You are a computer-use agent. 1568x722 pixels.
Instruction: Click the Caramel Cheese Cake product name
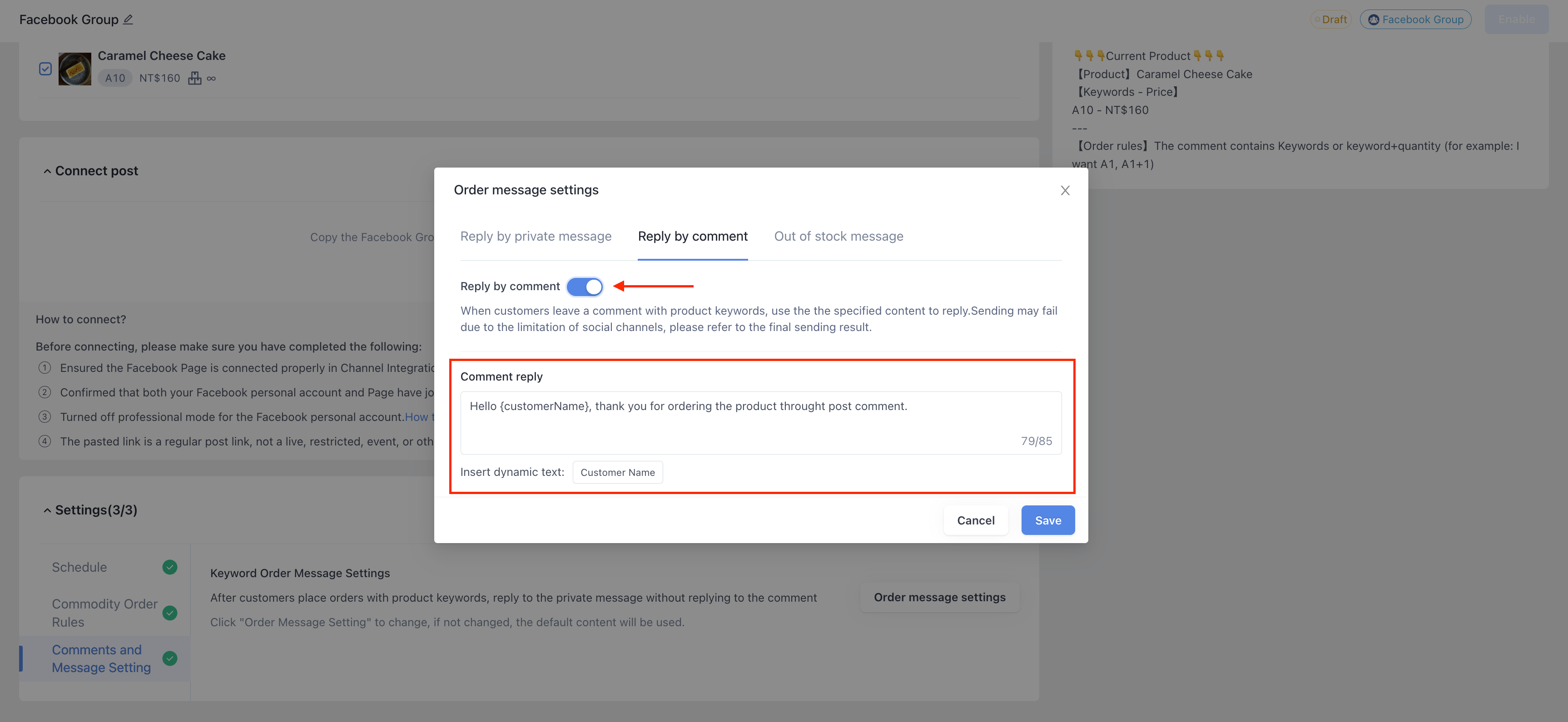click(161, 55)
